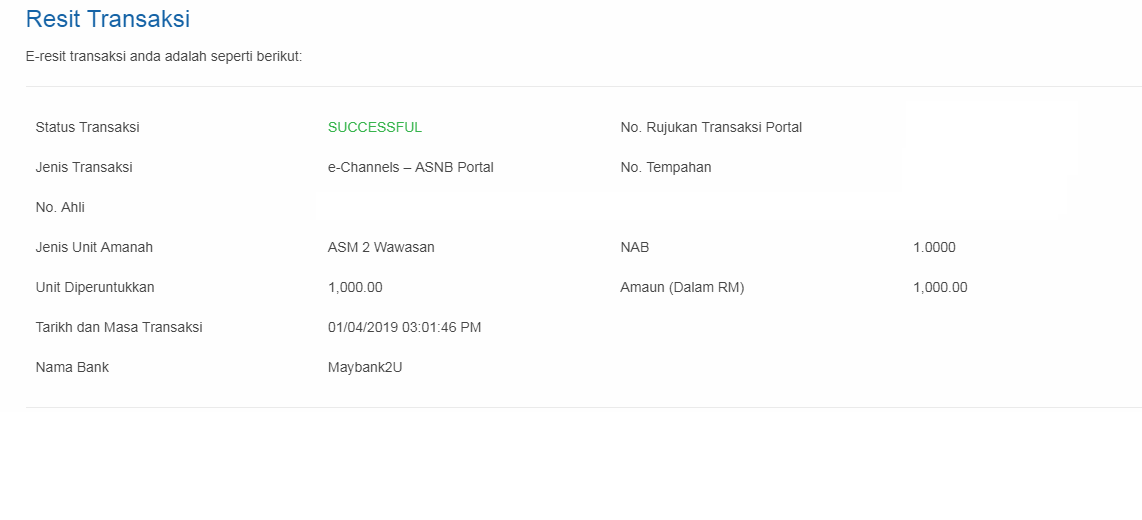The image size is (1142, 520).
Task: Click the Unit Diperuntukkan value 1,000.00
Action: 355,288
